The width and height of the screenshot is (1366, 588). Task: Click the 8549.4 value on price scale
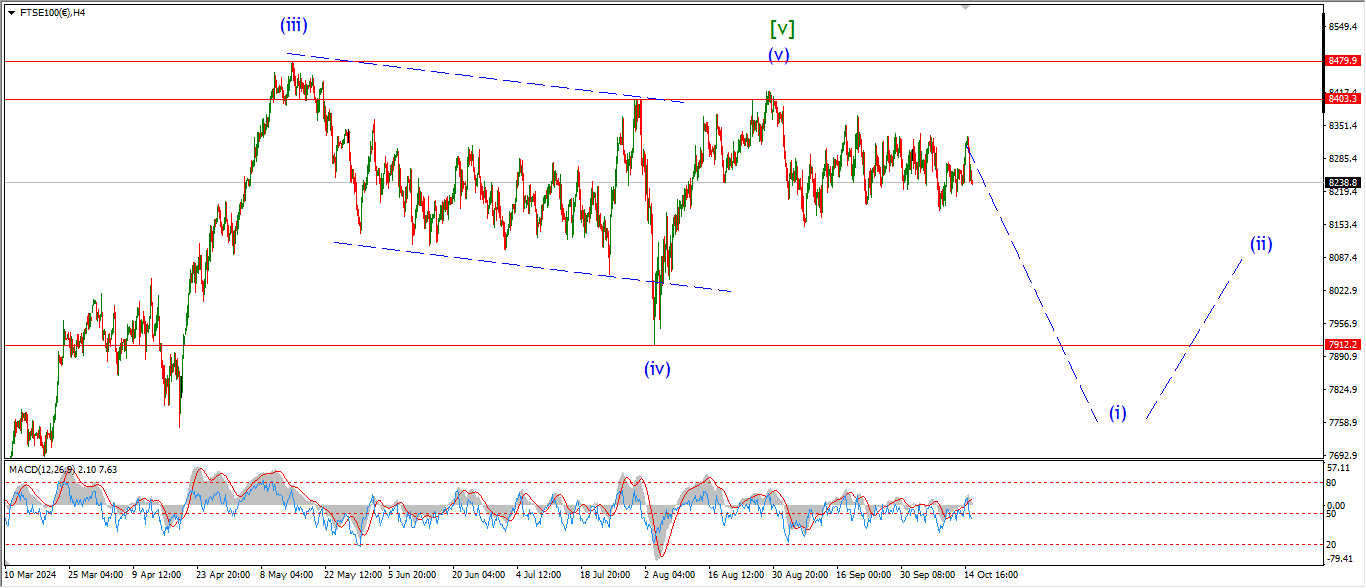pos(1342,27)
